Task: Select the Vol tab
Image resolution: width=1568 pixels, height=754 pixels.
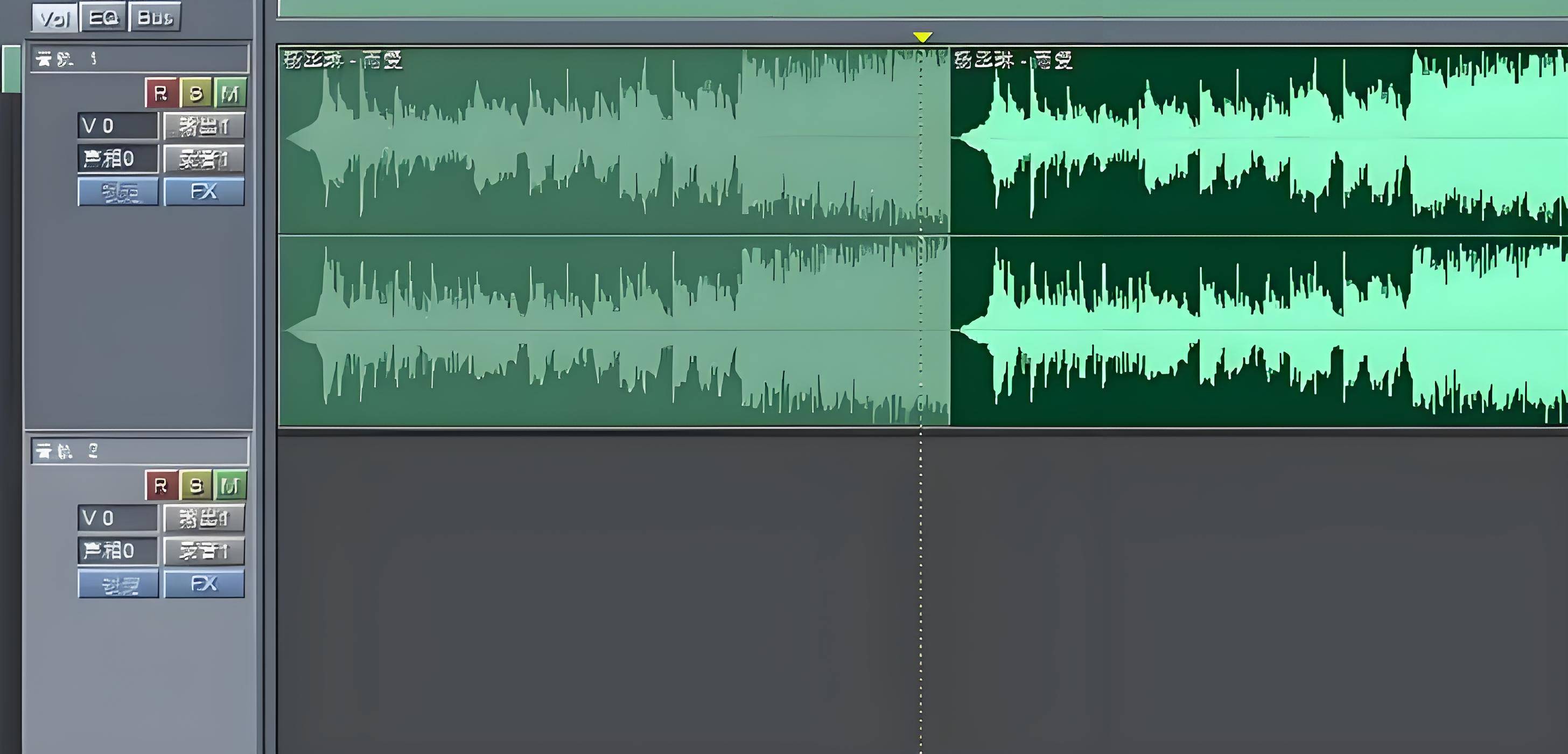Action: 55,18
